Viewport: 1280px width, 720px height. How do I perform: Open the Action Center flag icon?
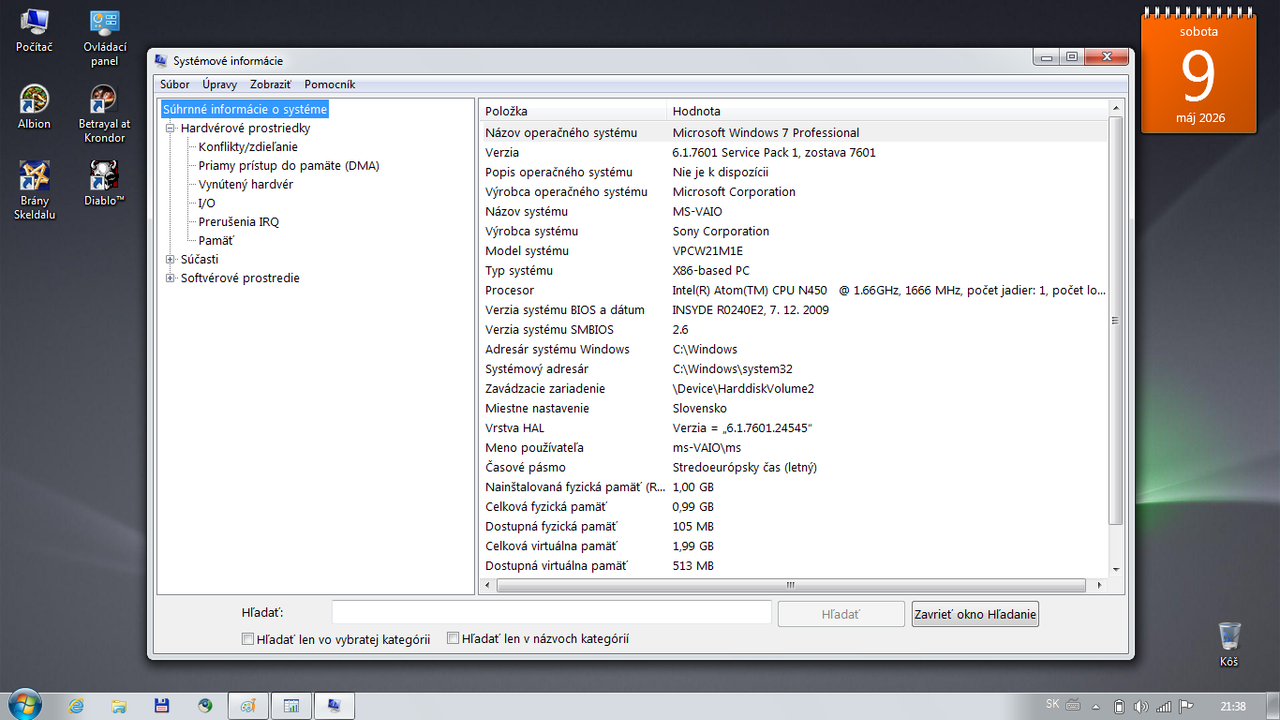point(1186,706)
